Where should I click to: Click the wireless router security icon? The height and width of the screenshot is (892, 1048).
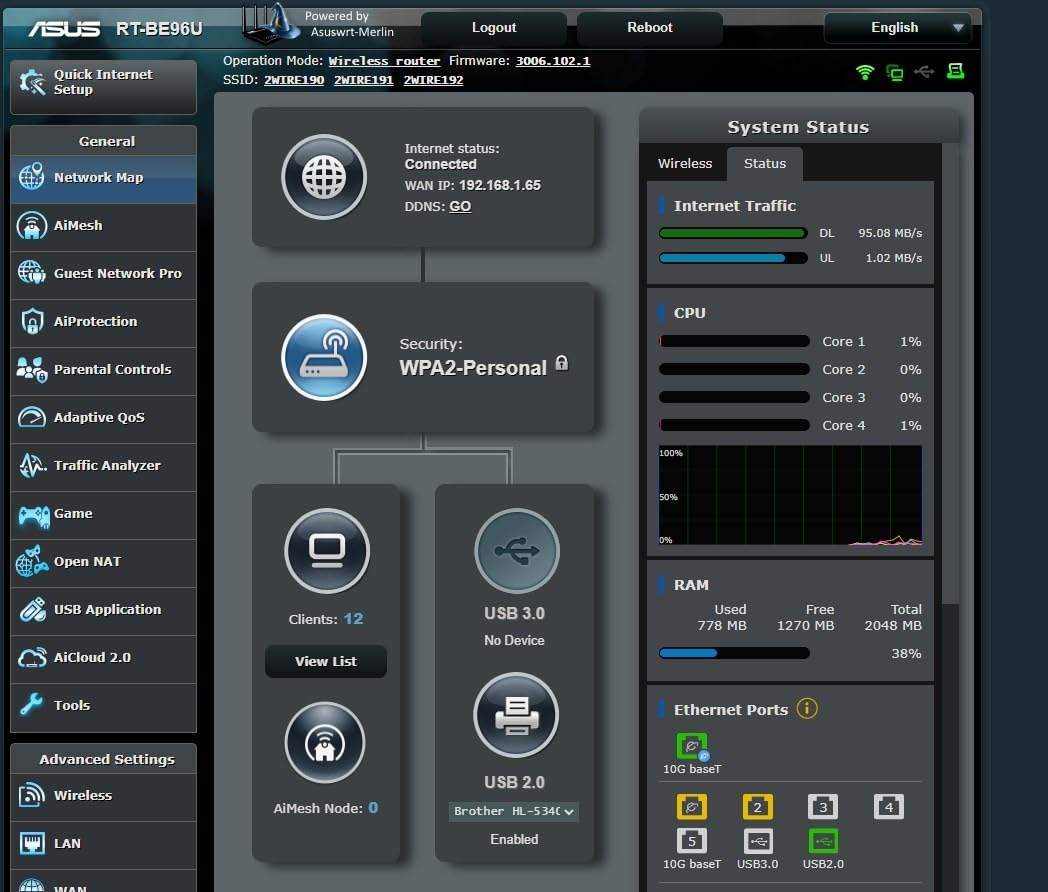[324, 357]
